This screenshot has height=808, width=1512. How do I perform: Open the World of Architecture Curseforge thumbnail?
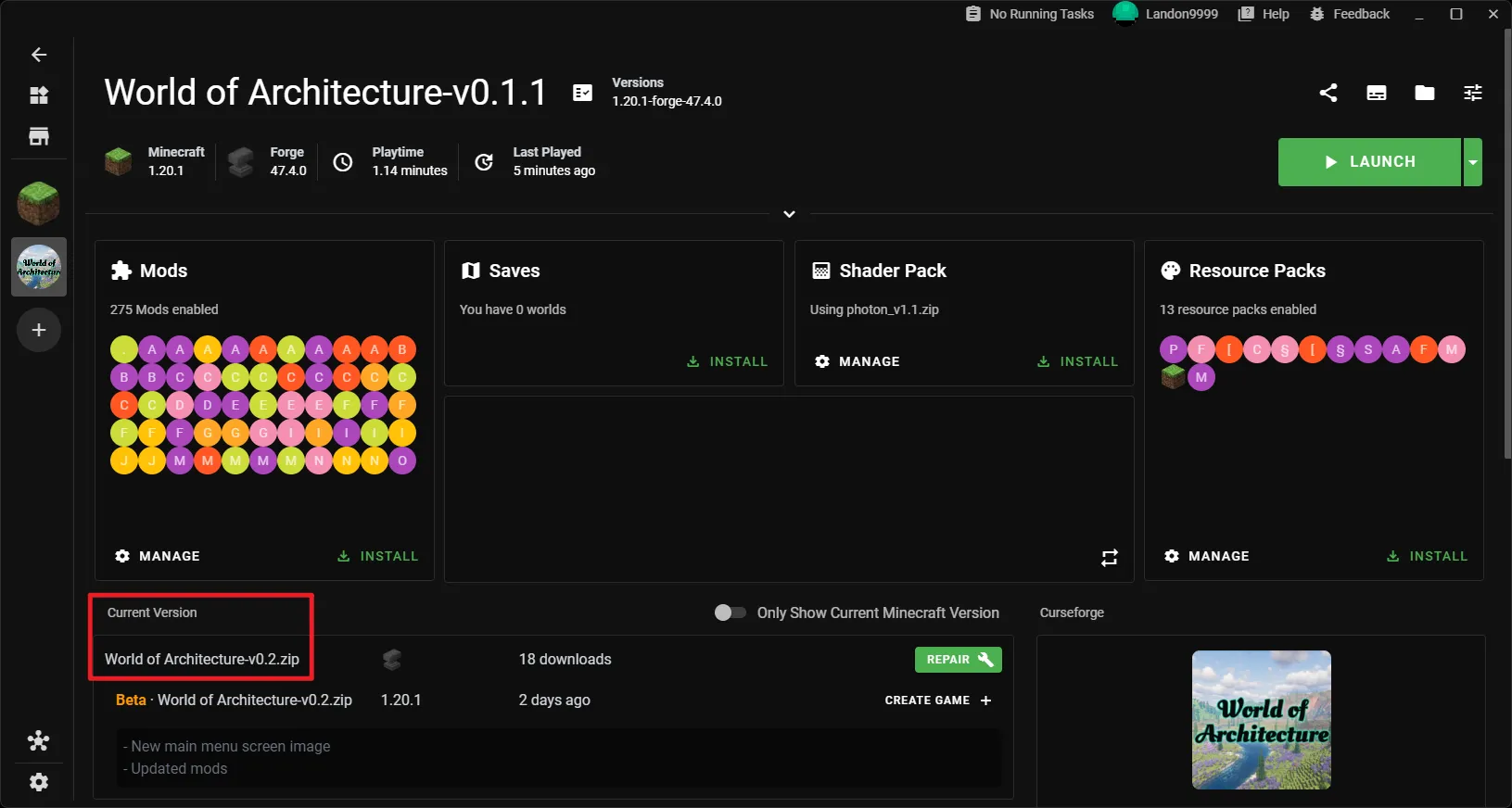pos(1262,720)
